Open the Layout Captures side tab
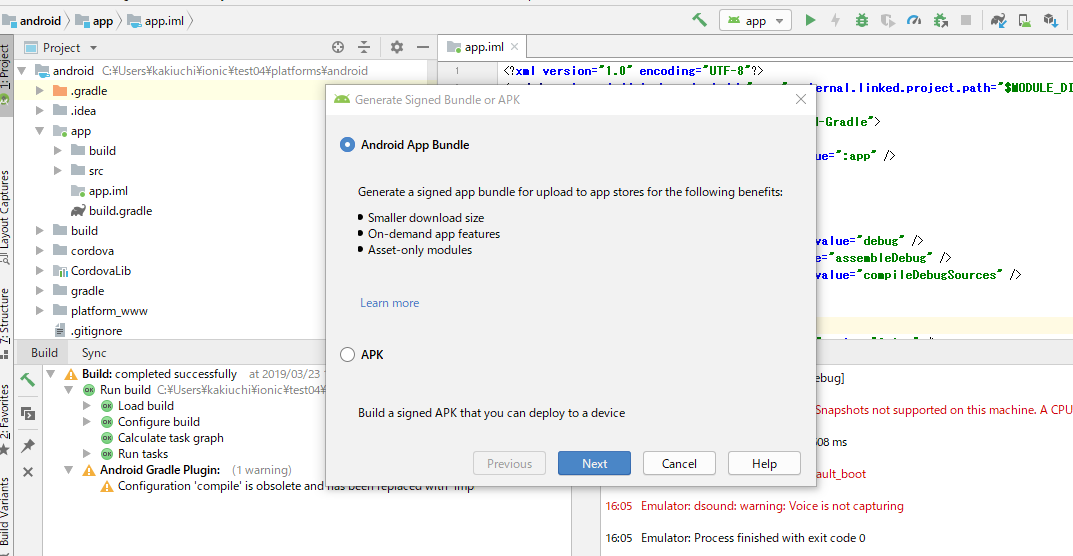The width and height of the screenshot is (1073, 556). pos(5,216)
